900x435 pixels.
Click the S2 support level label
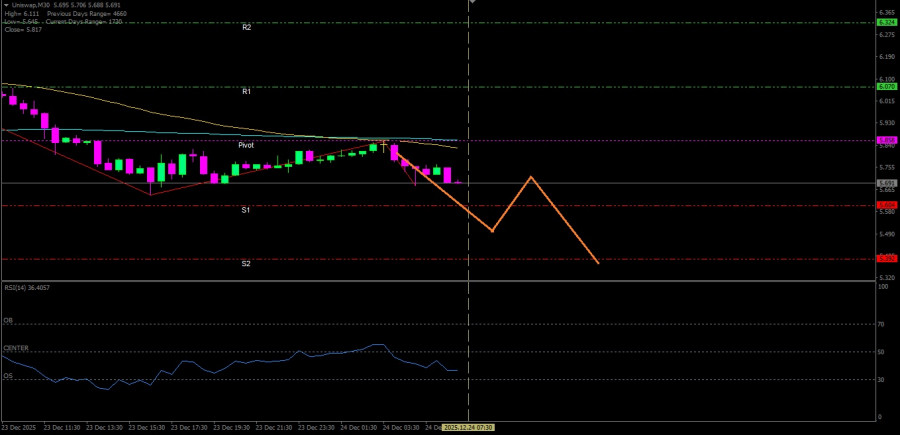[246, 264]
